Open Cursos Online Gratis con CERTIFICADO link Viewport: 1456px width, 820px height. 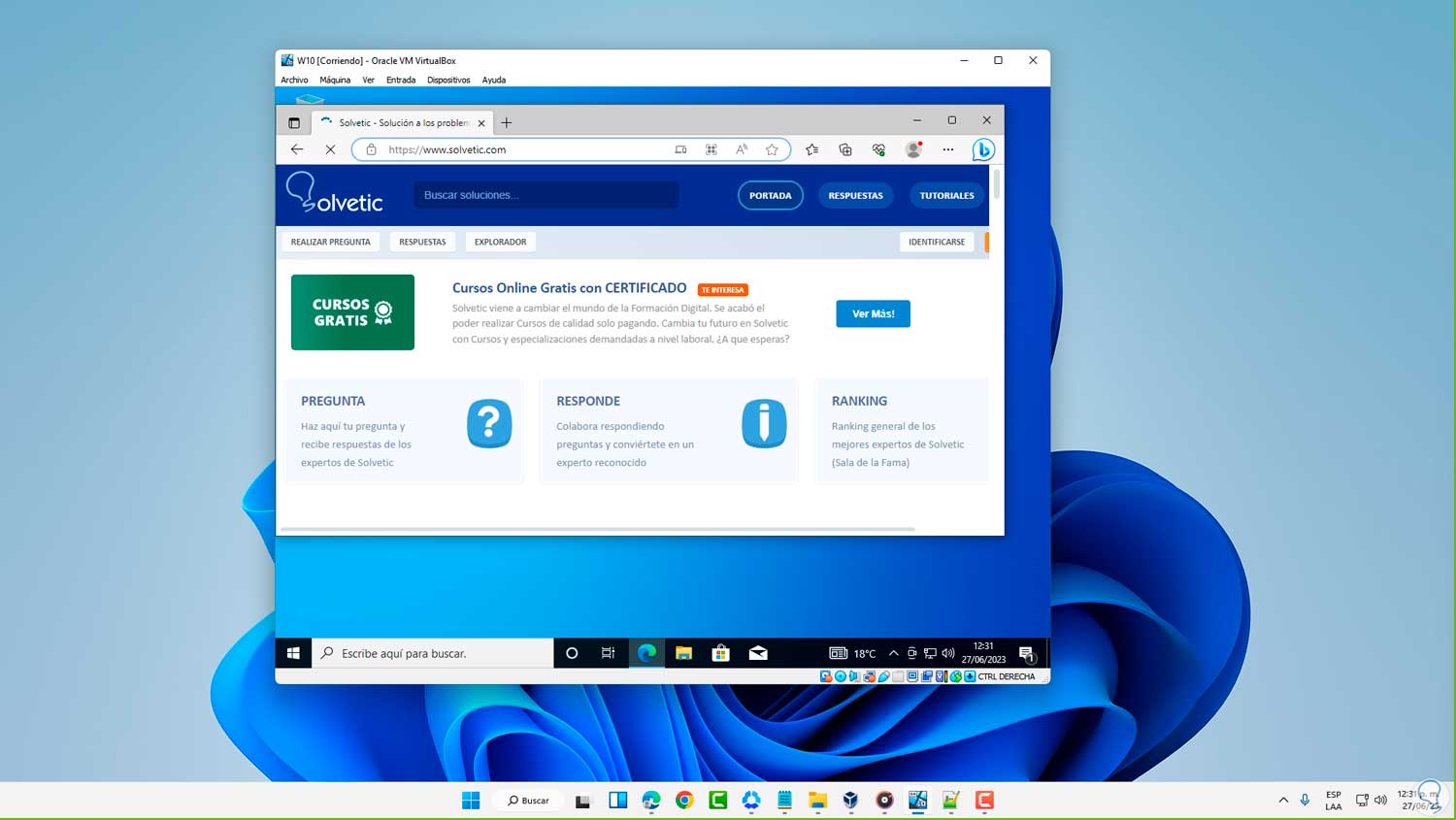570,288
